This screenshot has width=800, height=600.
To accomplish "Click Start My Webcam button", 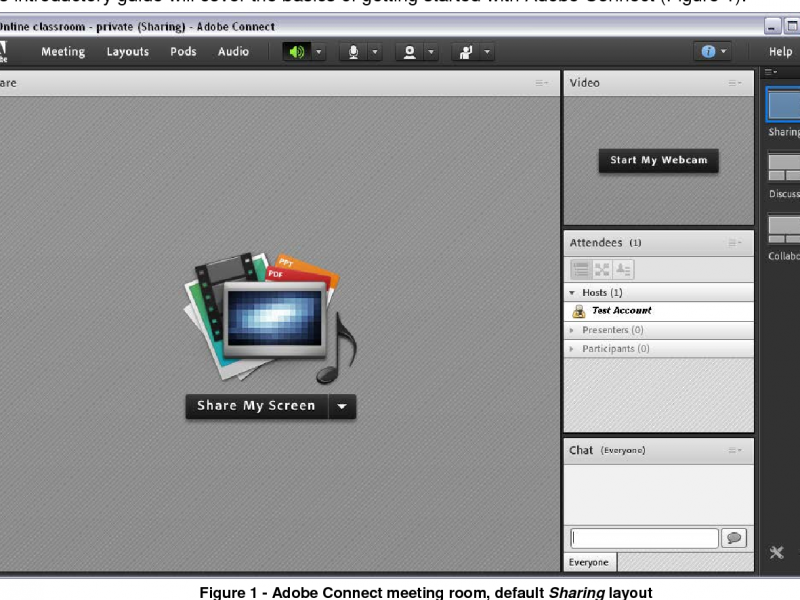I will pos(659,160).
